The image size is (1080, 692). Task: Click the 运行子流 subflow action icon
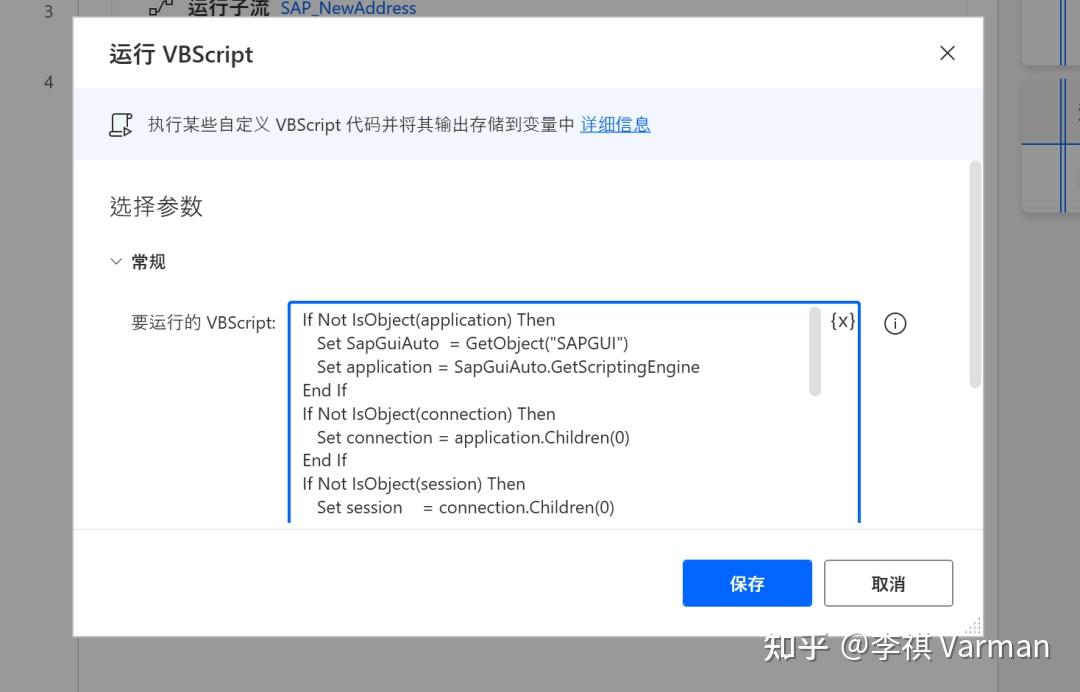(x=161, y=8)
